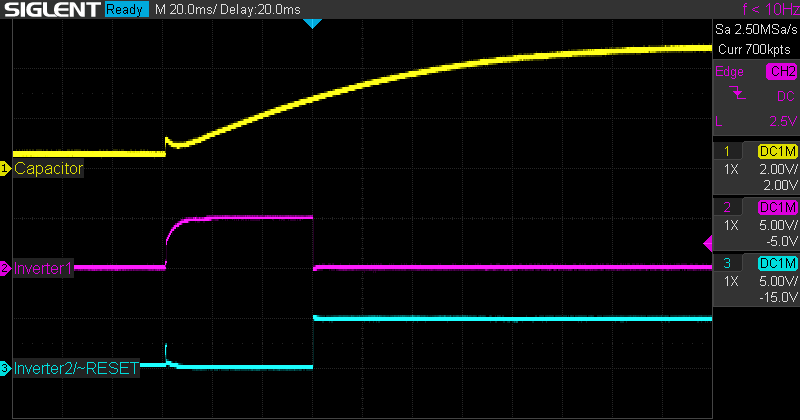Click the cyan channel 3 ground marker
The image size is (800, 420).
click(5, 369)
